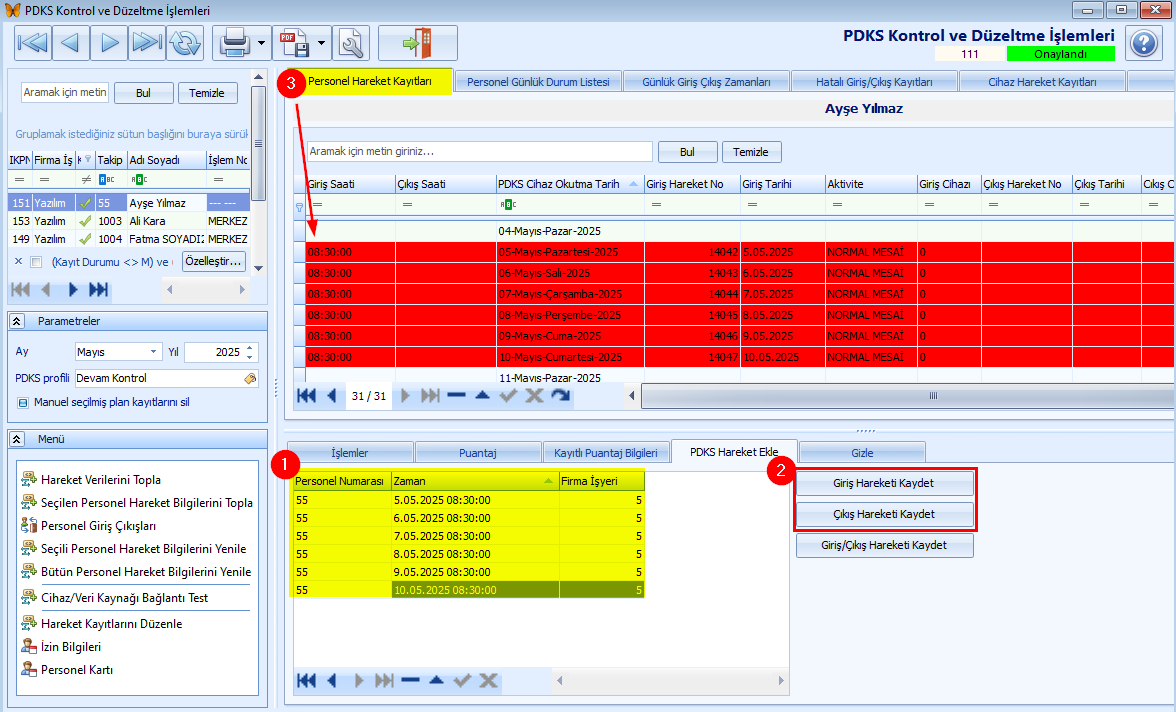Click the printer icon
The height and width of the screenshot is (712, 1176).
pos(234,43)
